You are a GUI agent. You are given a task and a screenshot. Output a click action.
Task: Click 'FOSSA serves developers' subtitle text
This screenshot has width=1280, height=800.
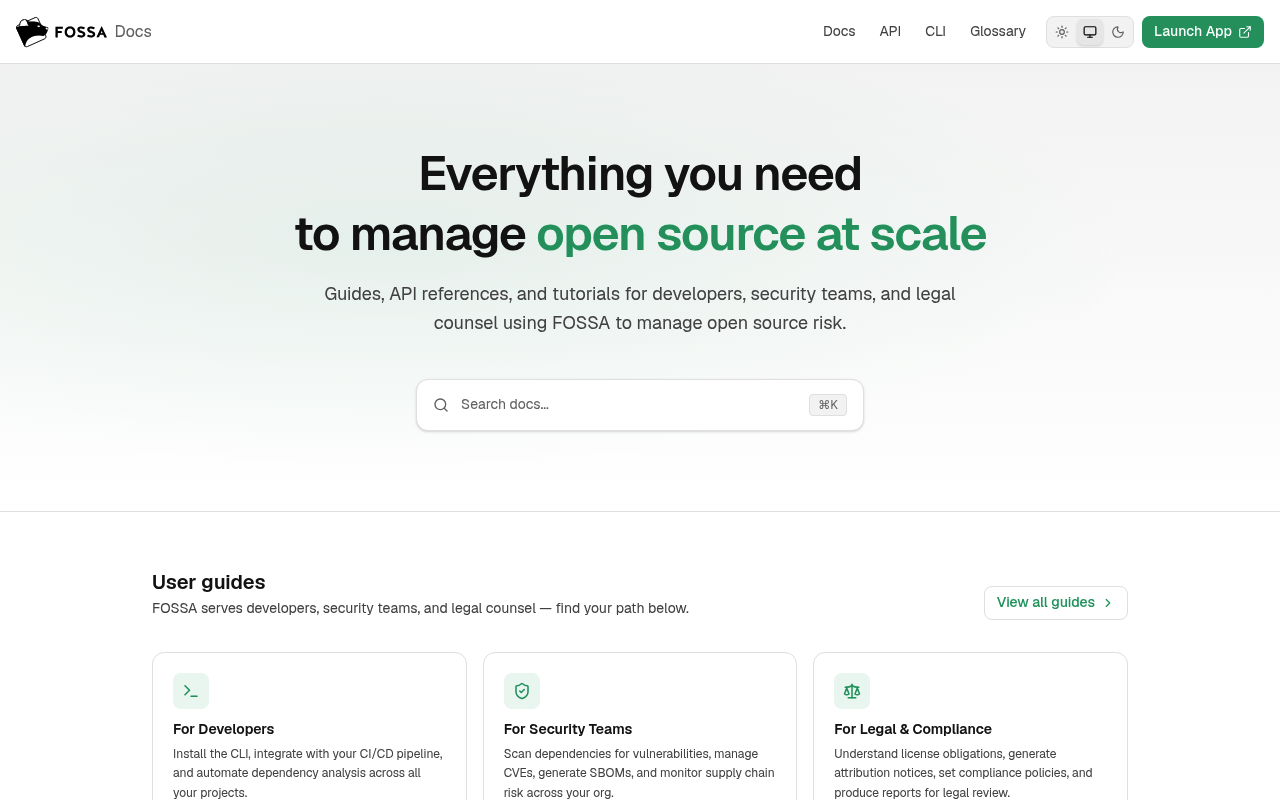point(420,608)
